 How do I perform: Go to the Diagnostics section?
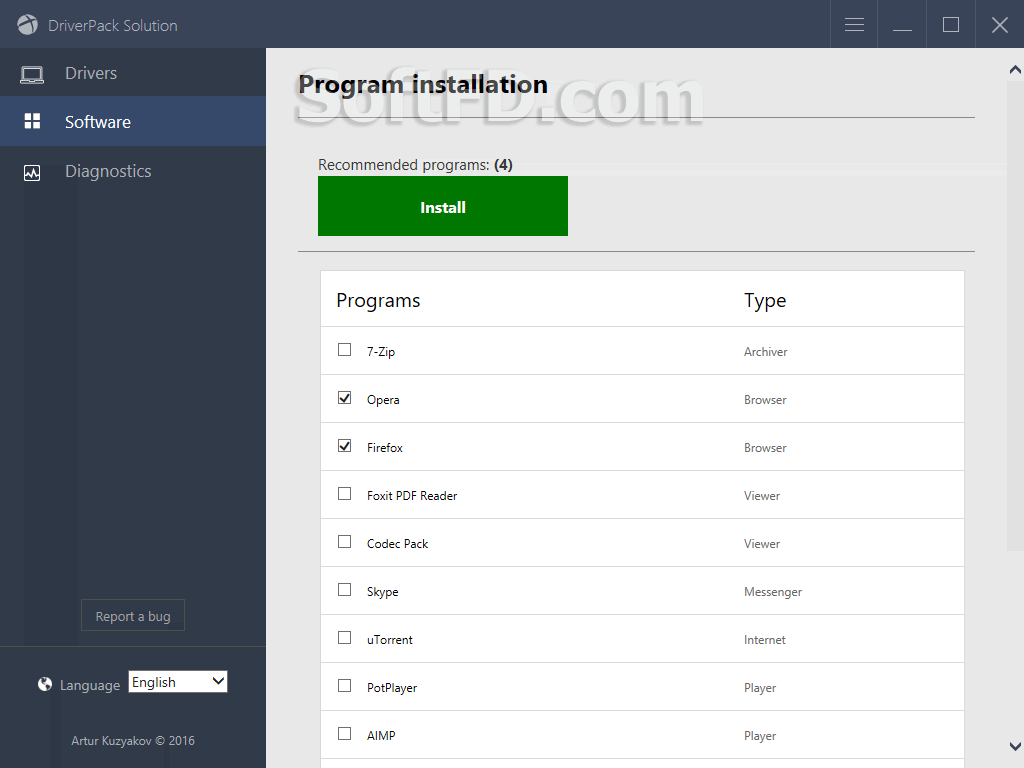(133, 171)
